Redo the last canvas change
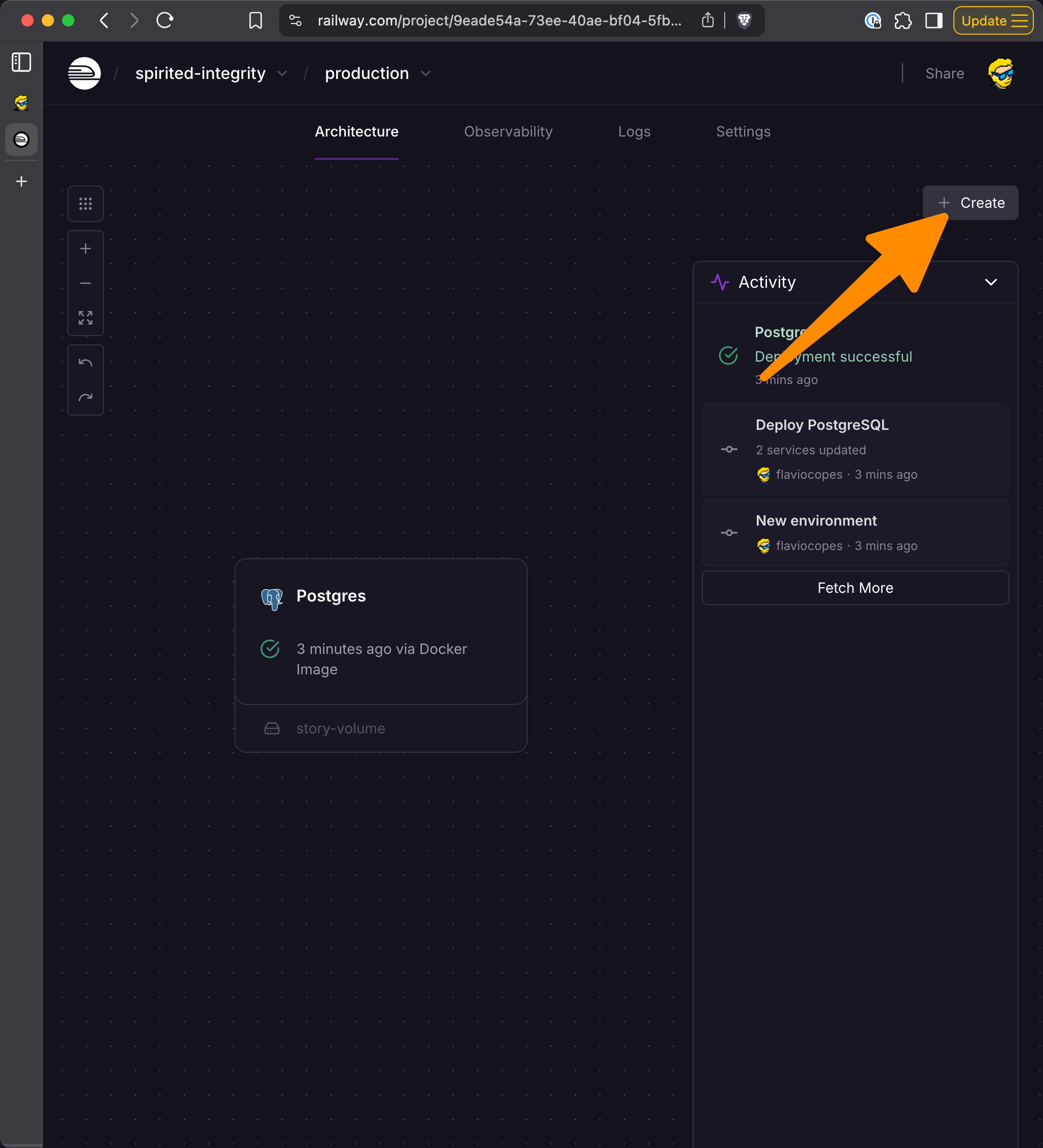 86,397
